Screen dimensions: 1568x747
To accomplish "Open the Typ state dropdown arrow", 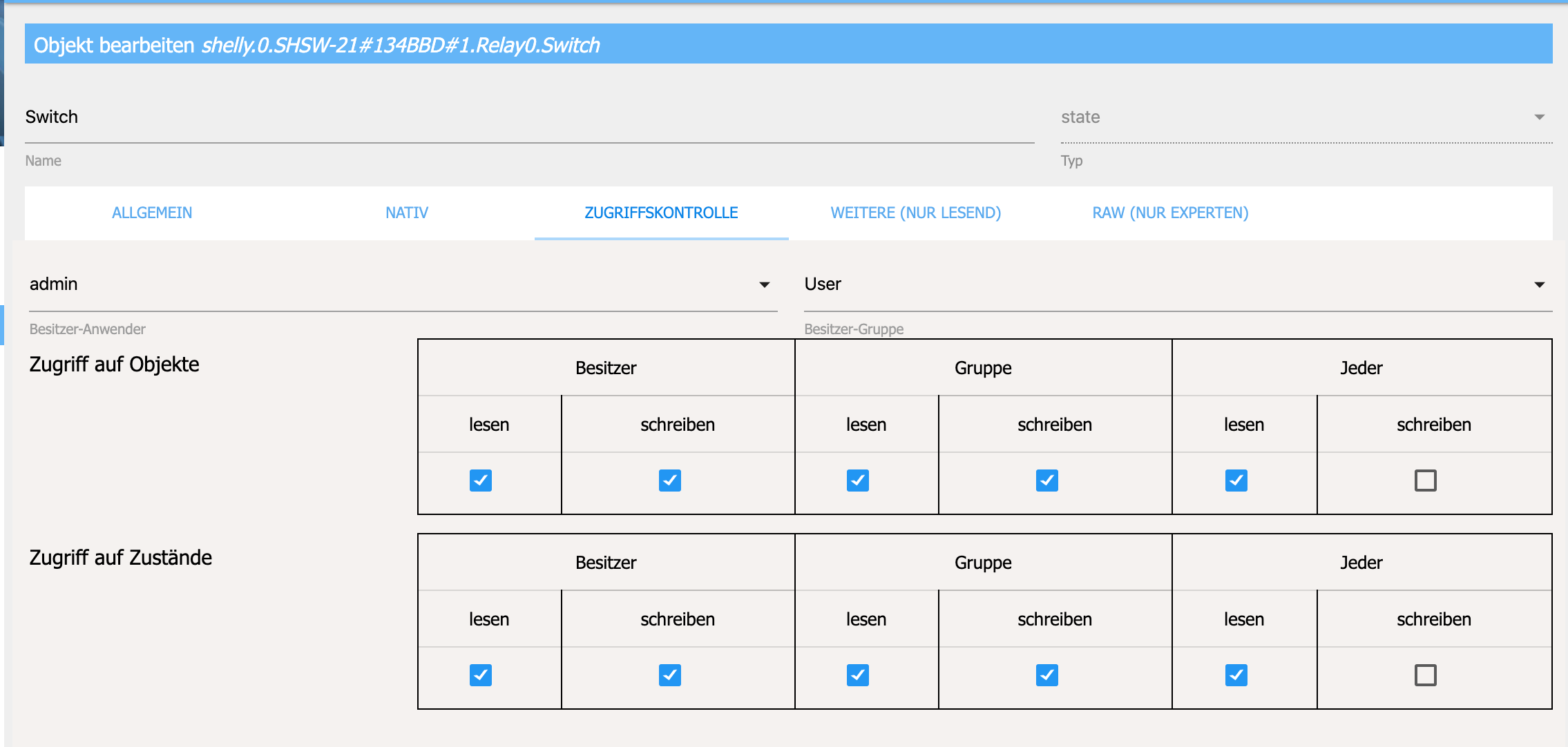I will pyautogui.click(x=1539, y=117).
